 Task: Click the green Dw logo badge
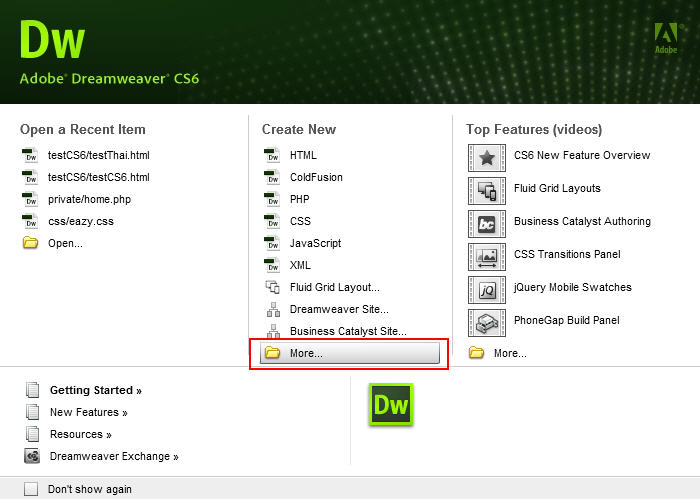[391, 404]
